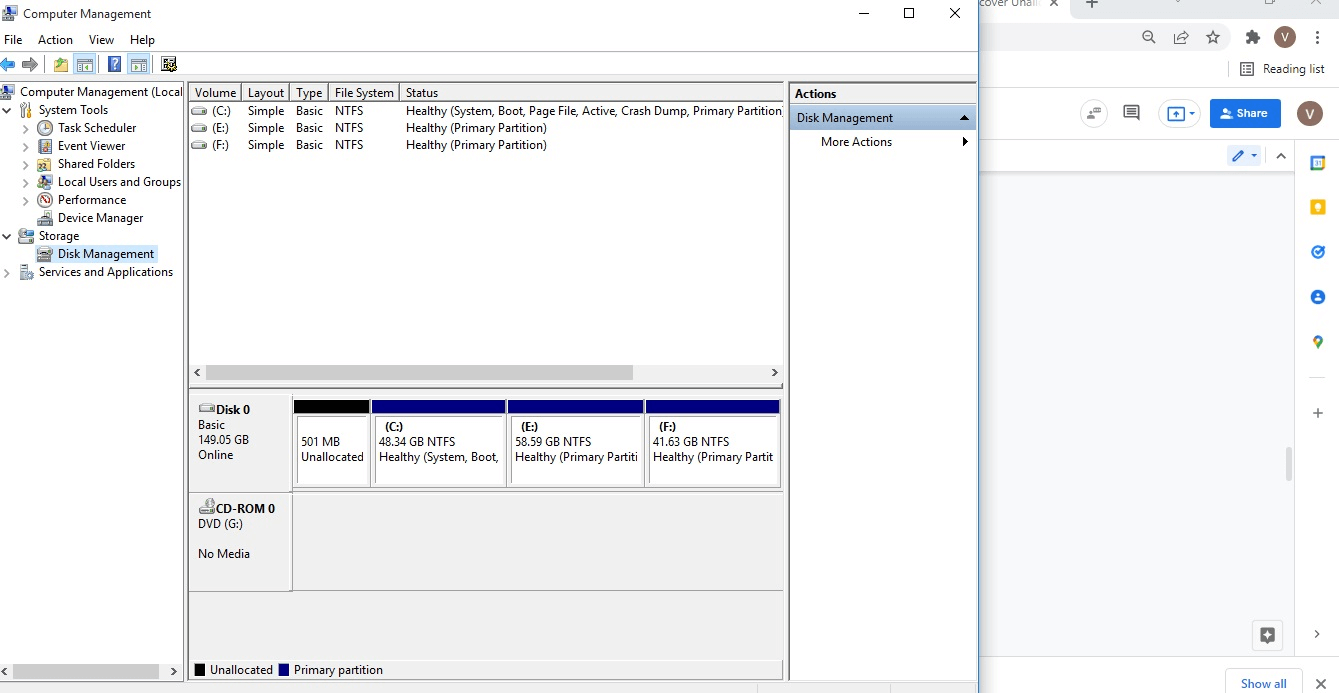Click the Services and Applications icon
This screenshot has width=1339, height=693.
(x=26, y=272)
